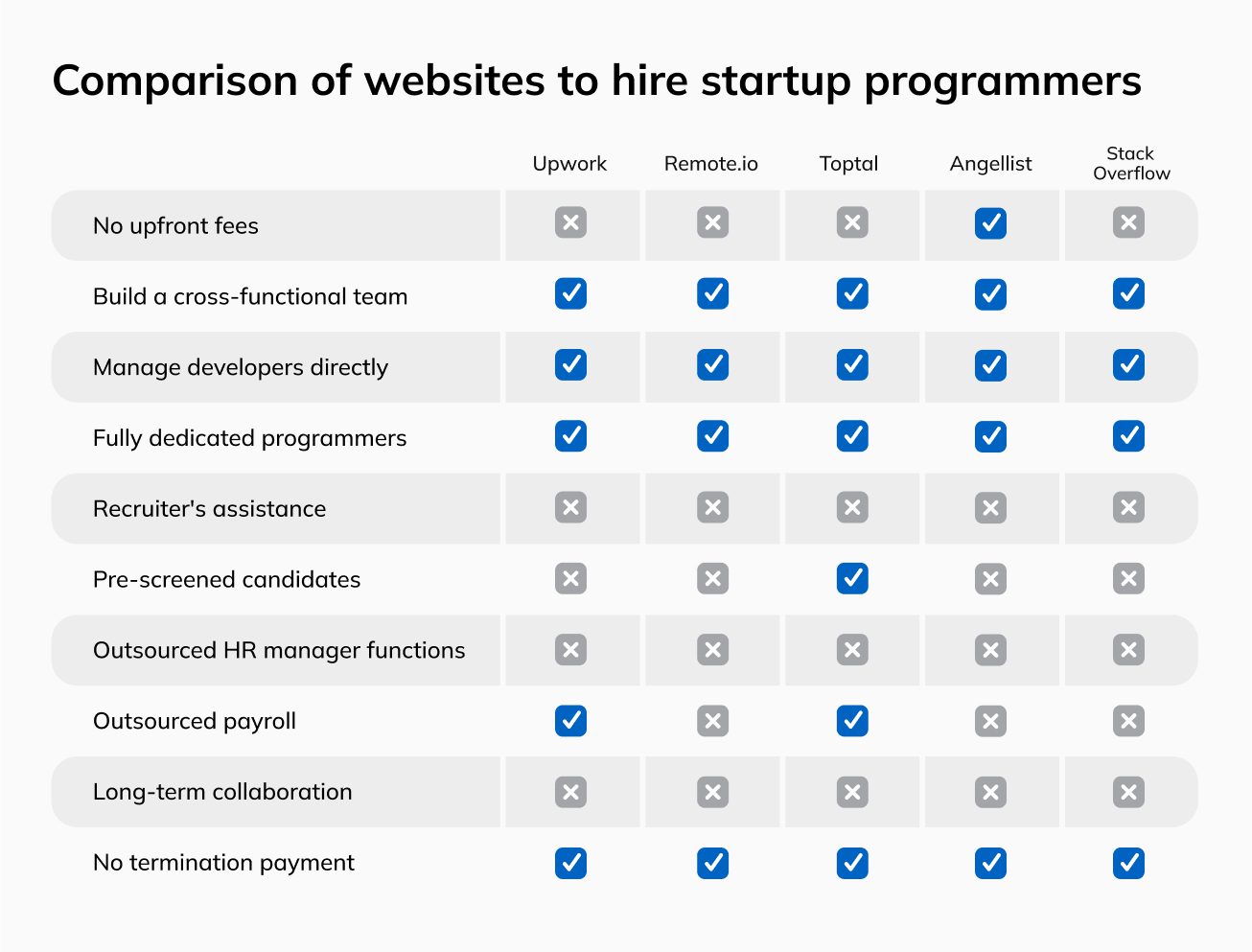
Task: Click the comparison title heading
Action: pos(596,81)
